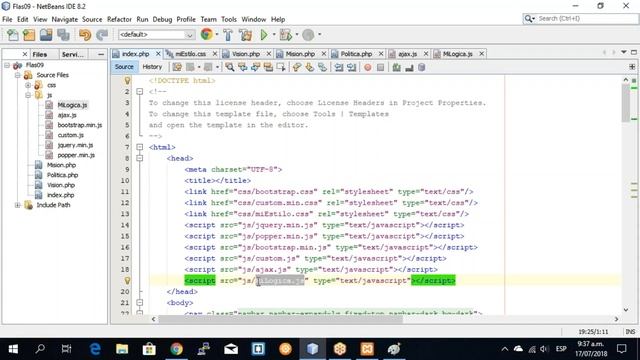Open the Refactor menu
The image size is (640, 360).
point(119,19)
